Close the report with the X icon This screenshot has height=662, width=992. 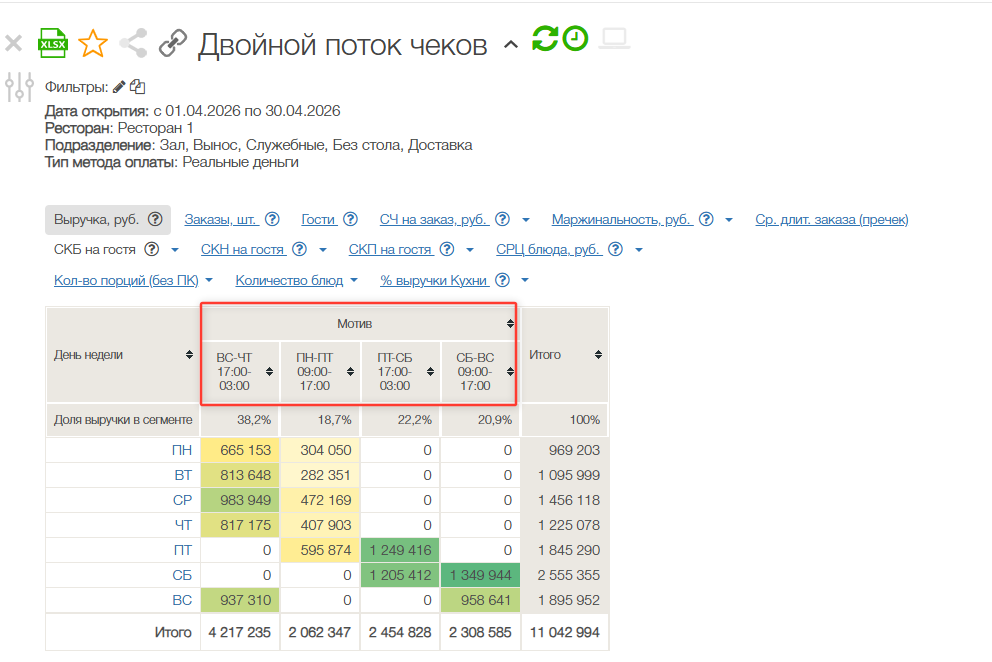[x=13, y=44]
